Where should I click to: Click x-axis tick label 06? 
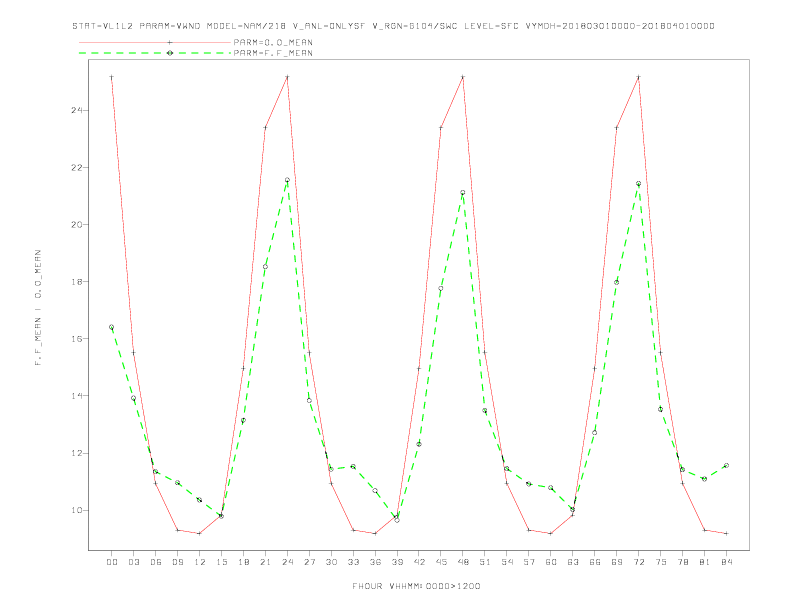(156, 562)
